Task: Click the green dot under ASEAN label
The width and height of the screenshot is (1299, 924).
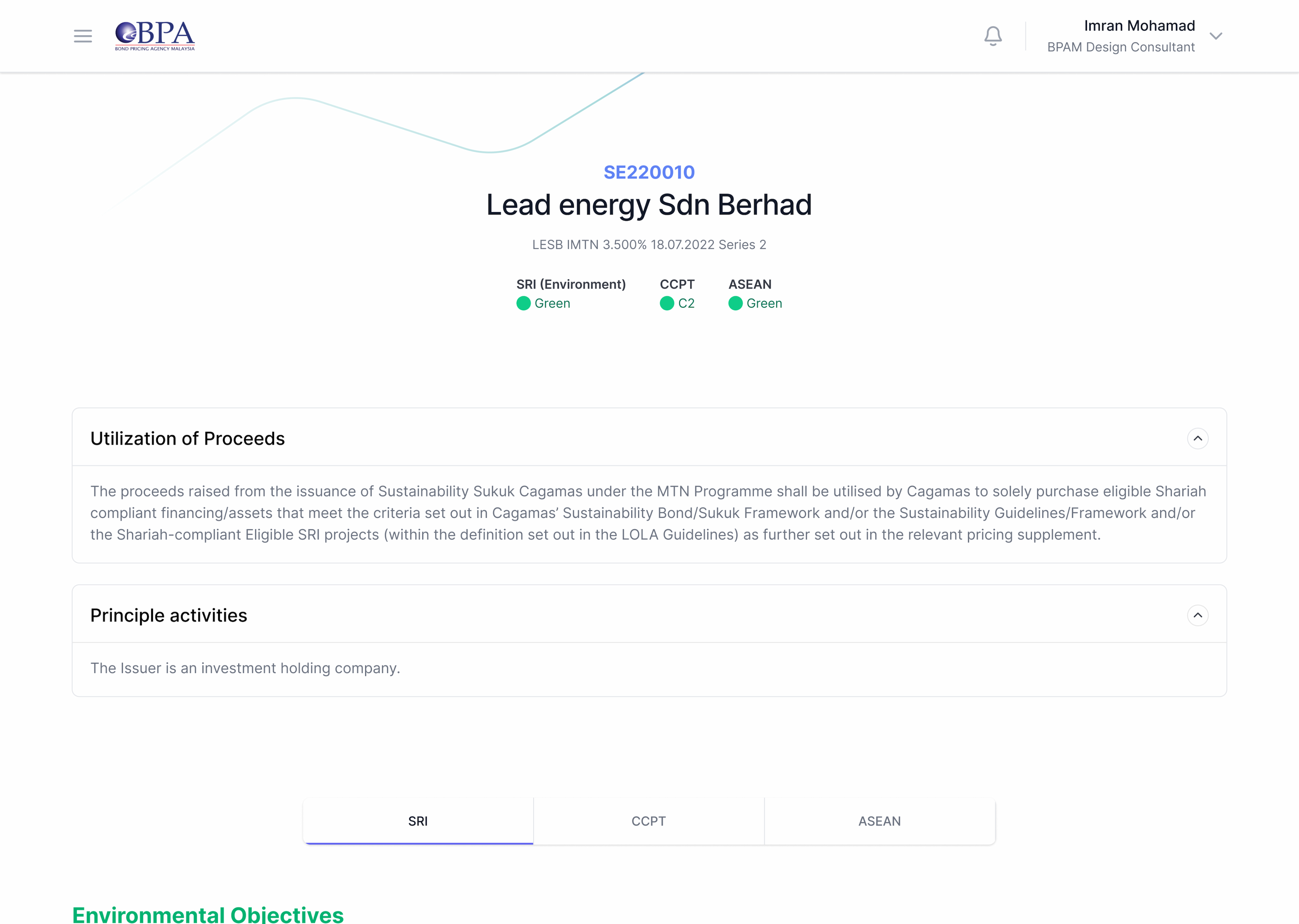Action: click(x=735, y=303)
